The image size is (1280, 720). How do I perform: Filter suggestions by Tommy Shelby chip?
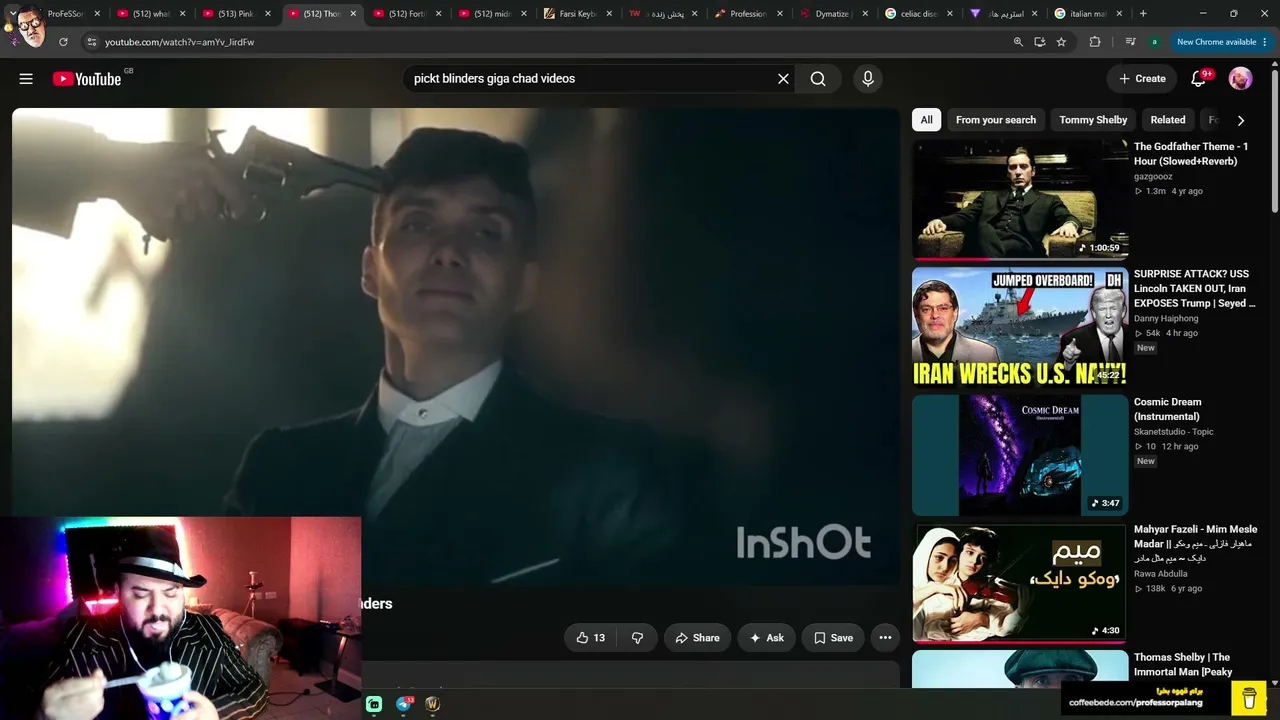[1093, 120]
